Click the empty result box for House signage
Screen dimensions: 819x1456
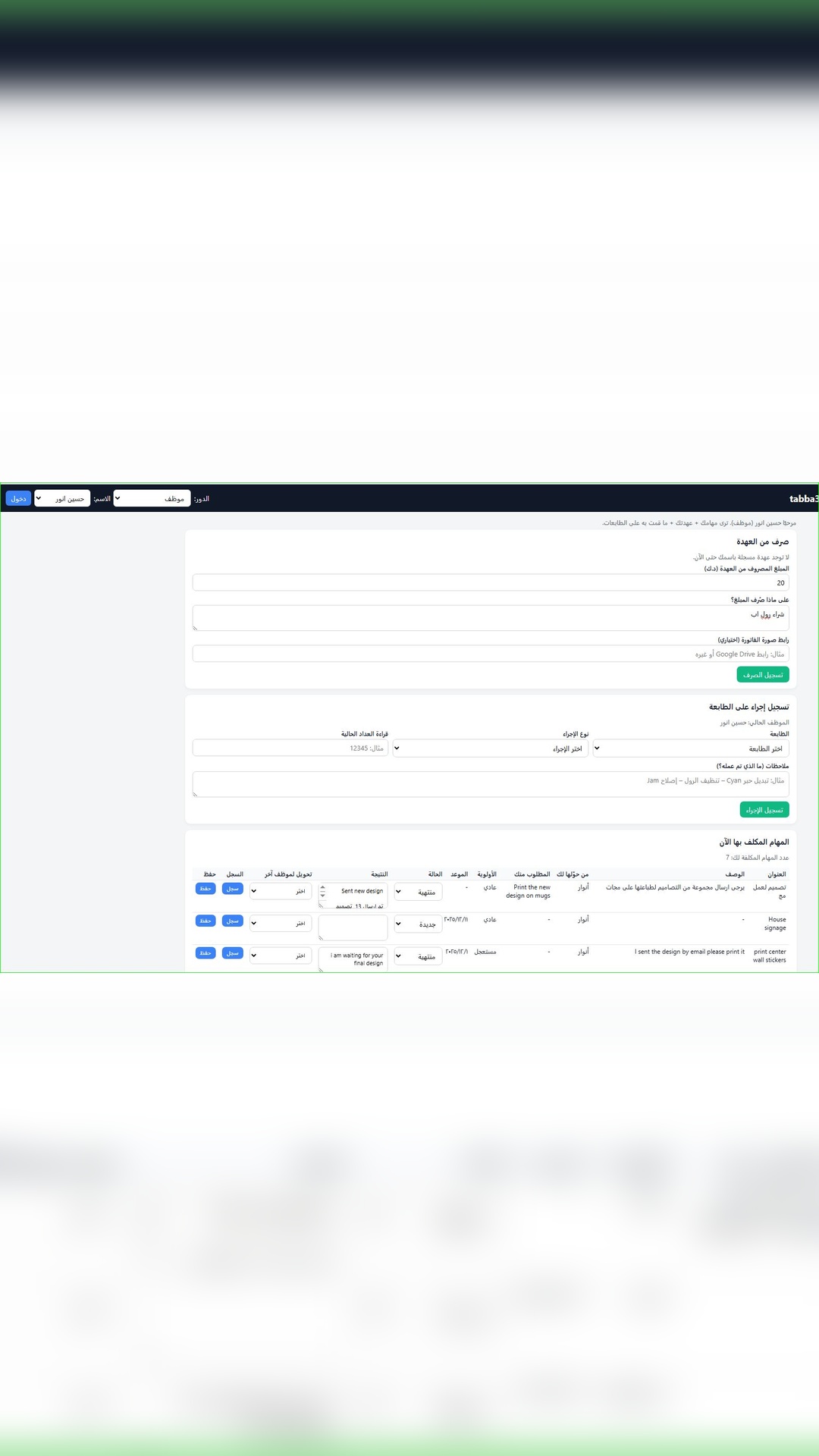353,927
